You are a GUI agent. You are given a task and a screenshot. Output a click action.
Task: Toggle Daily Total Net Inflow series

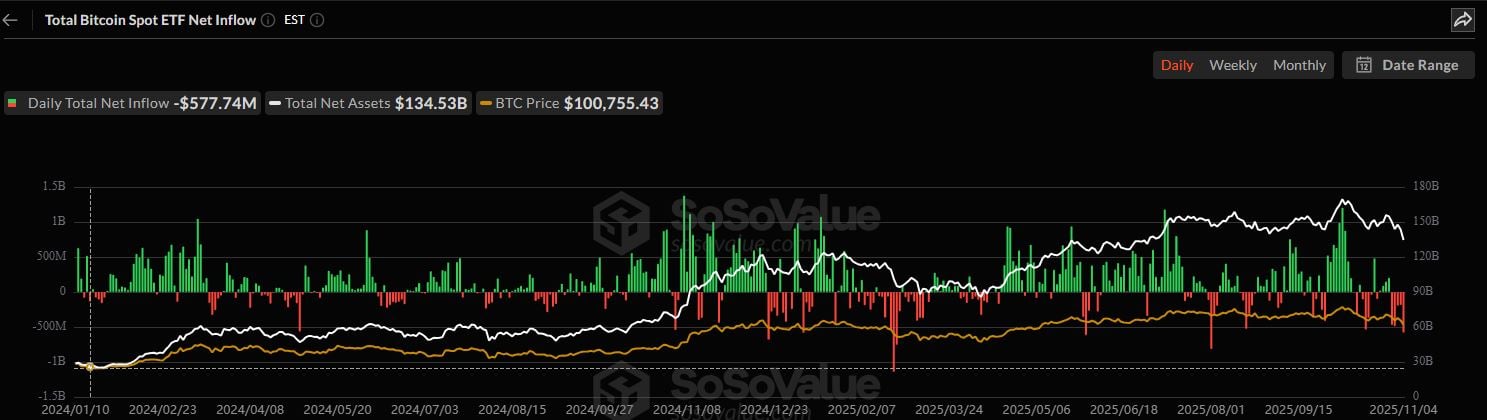point(131,103)
